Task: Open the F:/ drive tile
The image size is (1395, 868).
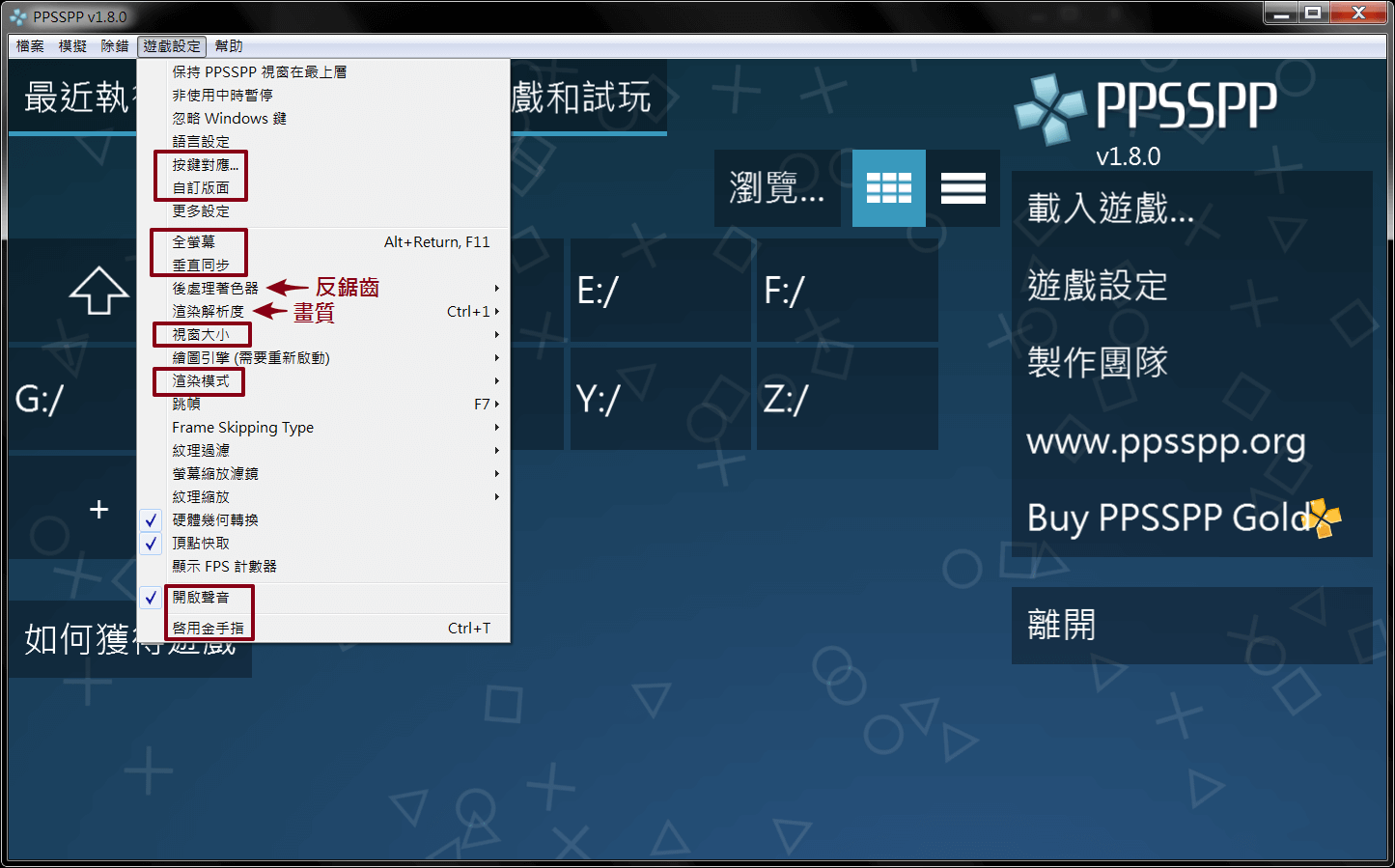Action: coord(847,290)
